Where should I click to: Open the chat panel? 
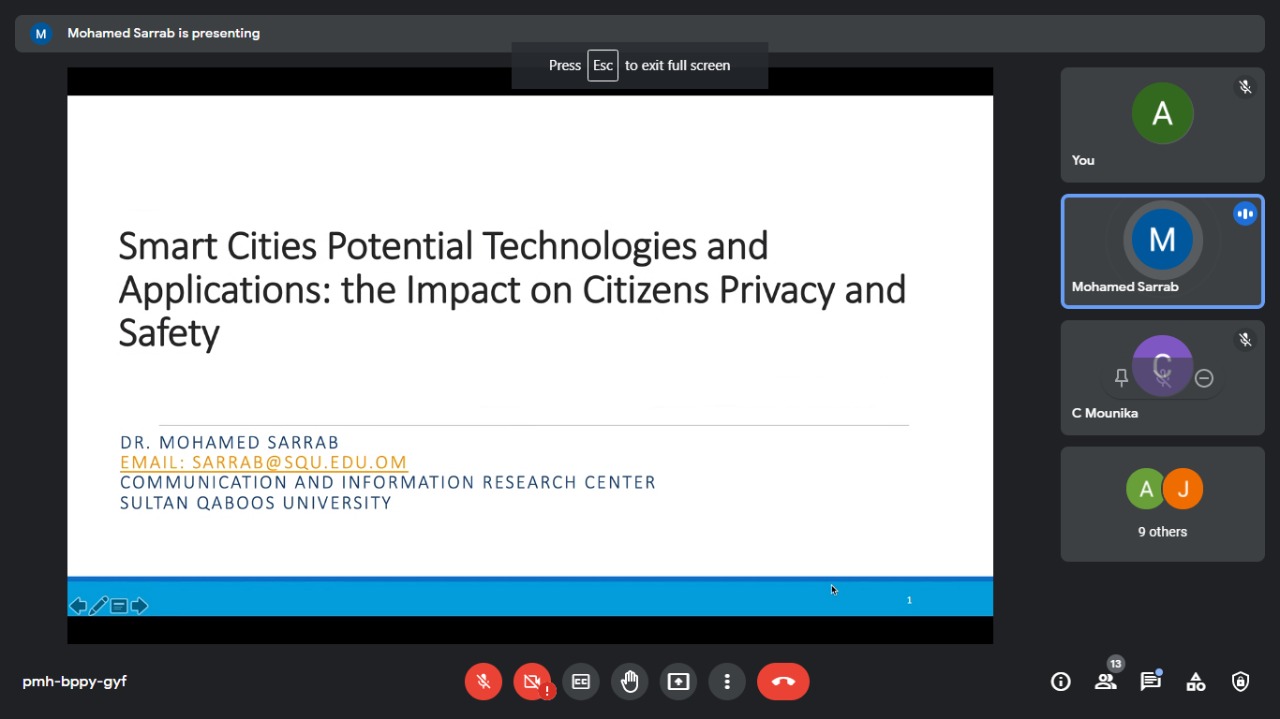coord(1150,682)
